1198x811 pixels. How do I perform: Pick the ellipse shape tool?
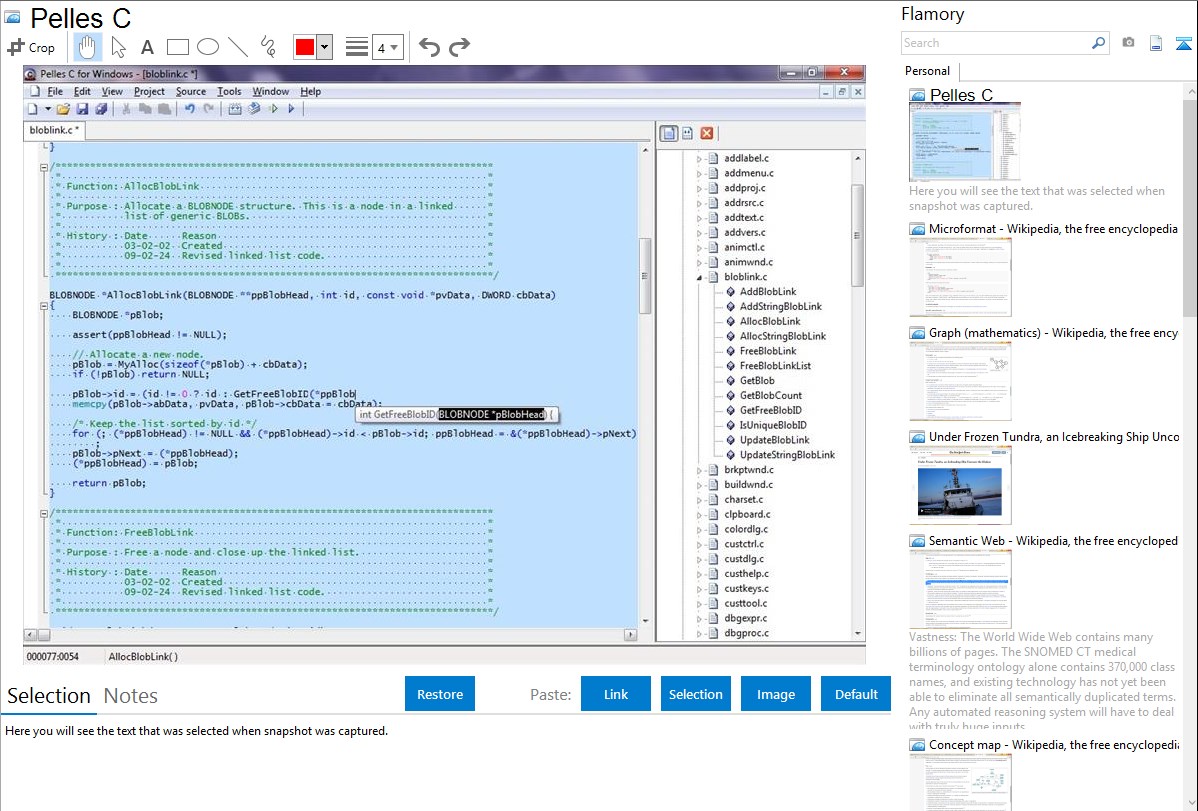pyautogui.click(x=208, y=47)
